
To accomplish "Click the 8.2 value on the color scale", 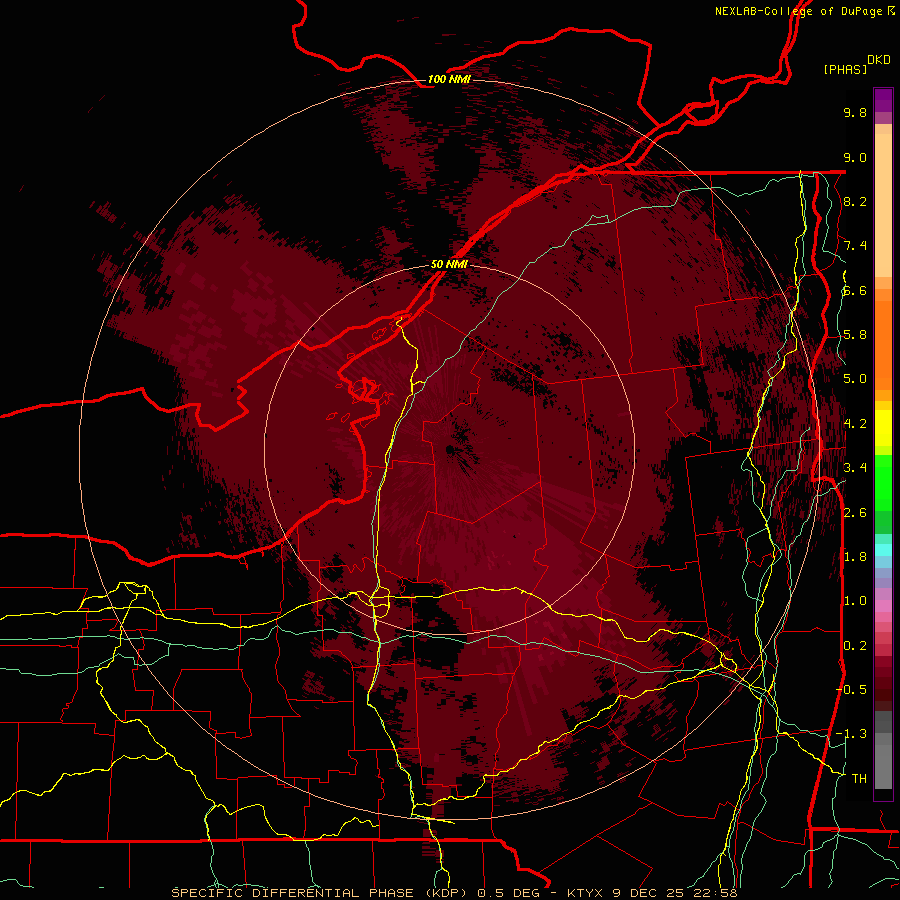I will pos(855,201).
